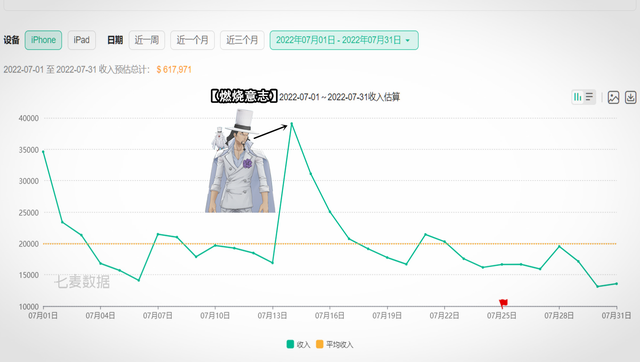Viewport: 640px width, 362px height.
Task: Download chart data icon
Action: point(631,97)
